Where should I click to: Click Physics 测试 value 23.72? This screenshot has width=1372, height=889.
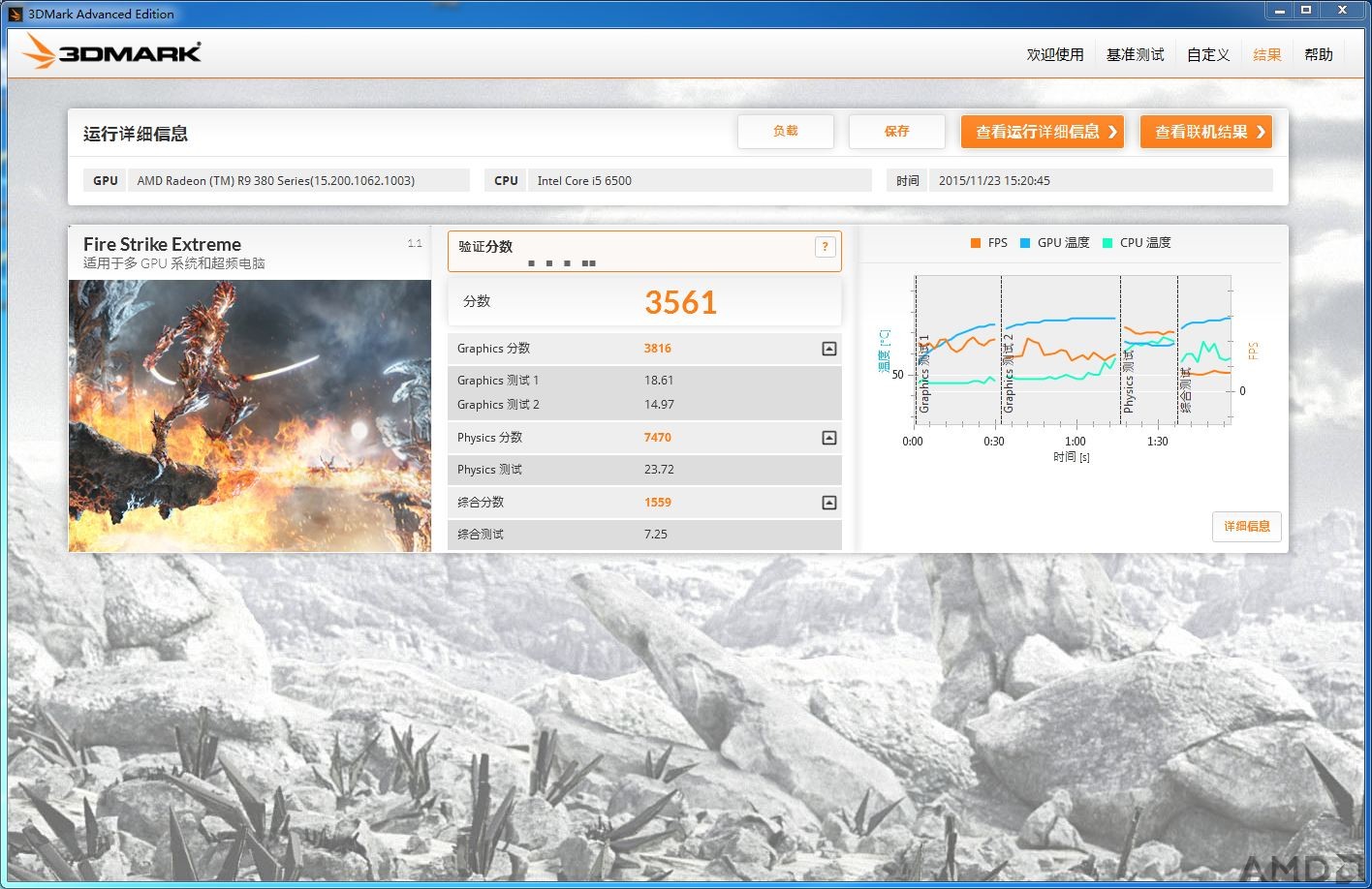pos(659,470)
